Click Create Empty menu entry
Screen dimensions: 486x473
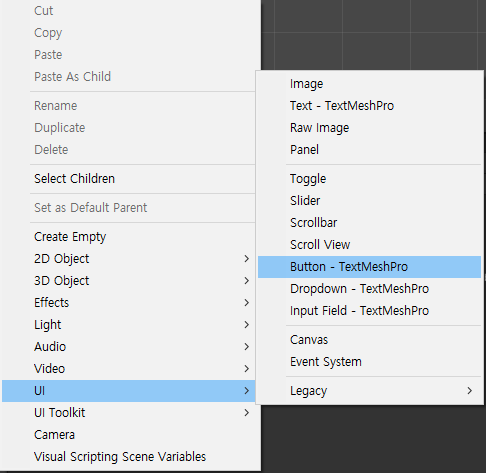pyautogui.click(x=129, y=237)
